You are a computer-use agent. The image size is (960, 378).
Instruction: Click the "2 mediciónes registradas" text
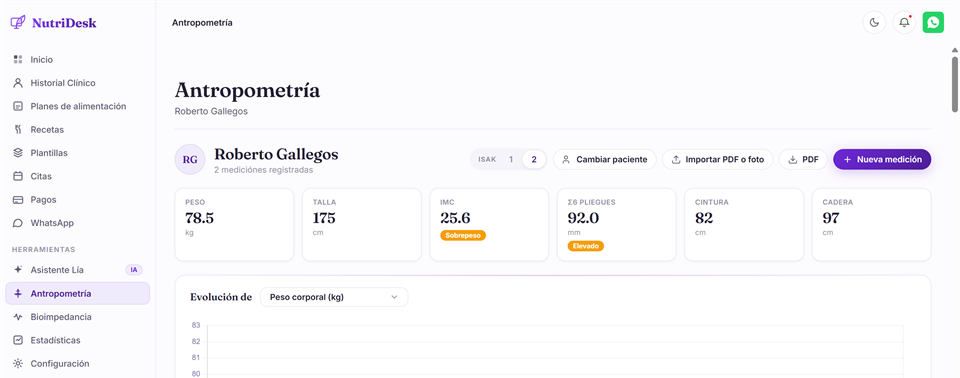coord(263,170)
